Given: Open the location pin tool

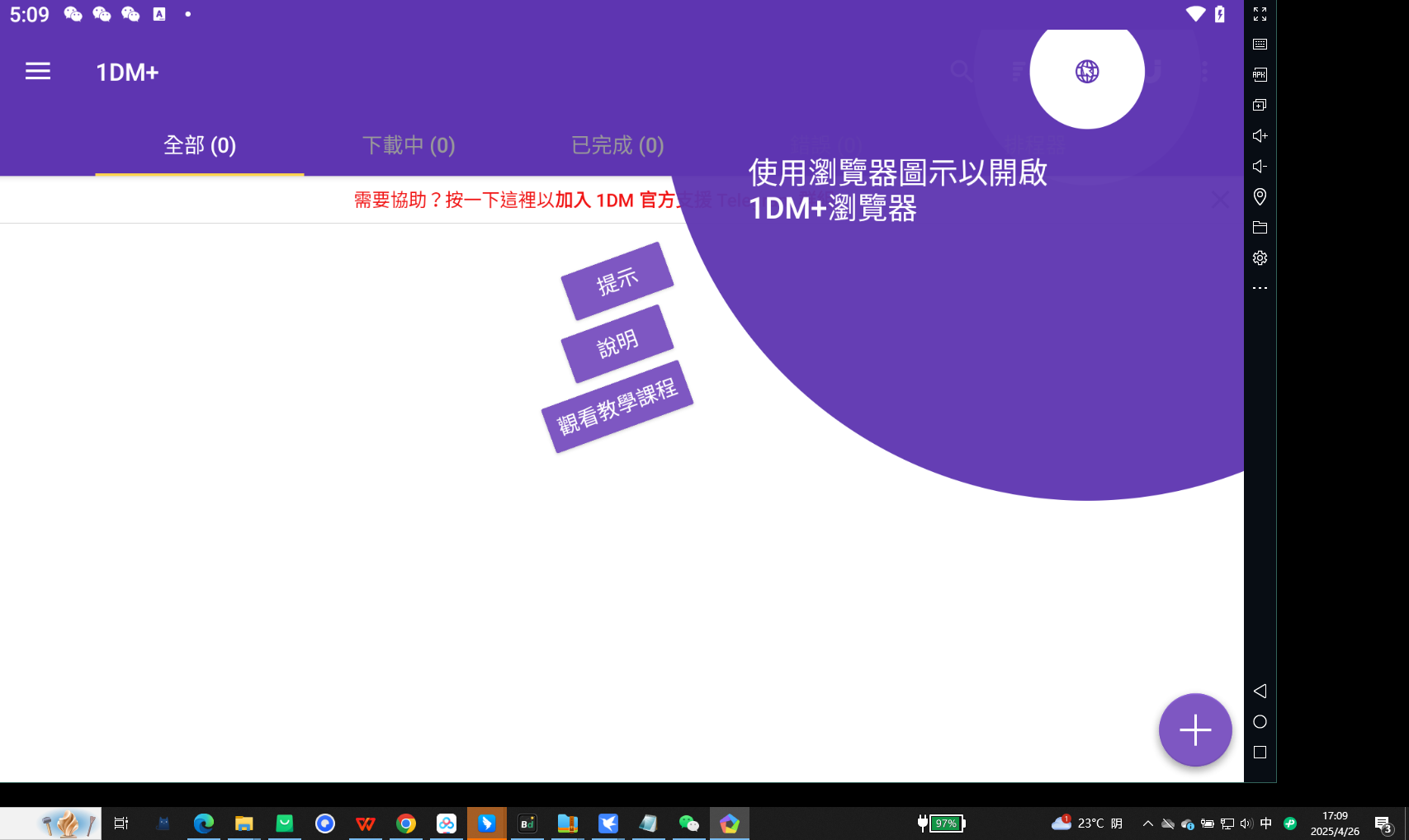Looking at the screenshot, I should click(x=1260, y=197).
